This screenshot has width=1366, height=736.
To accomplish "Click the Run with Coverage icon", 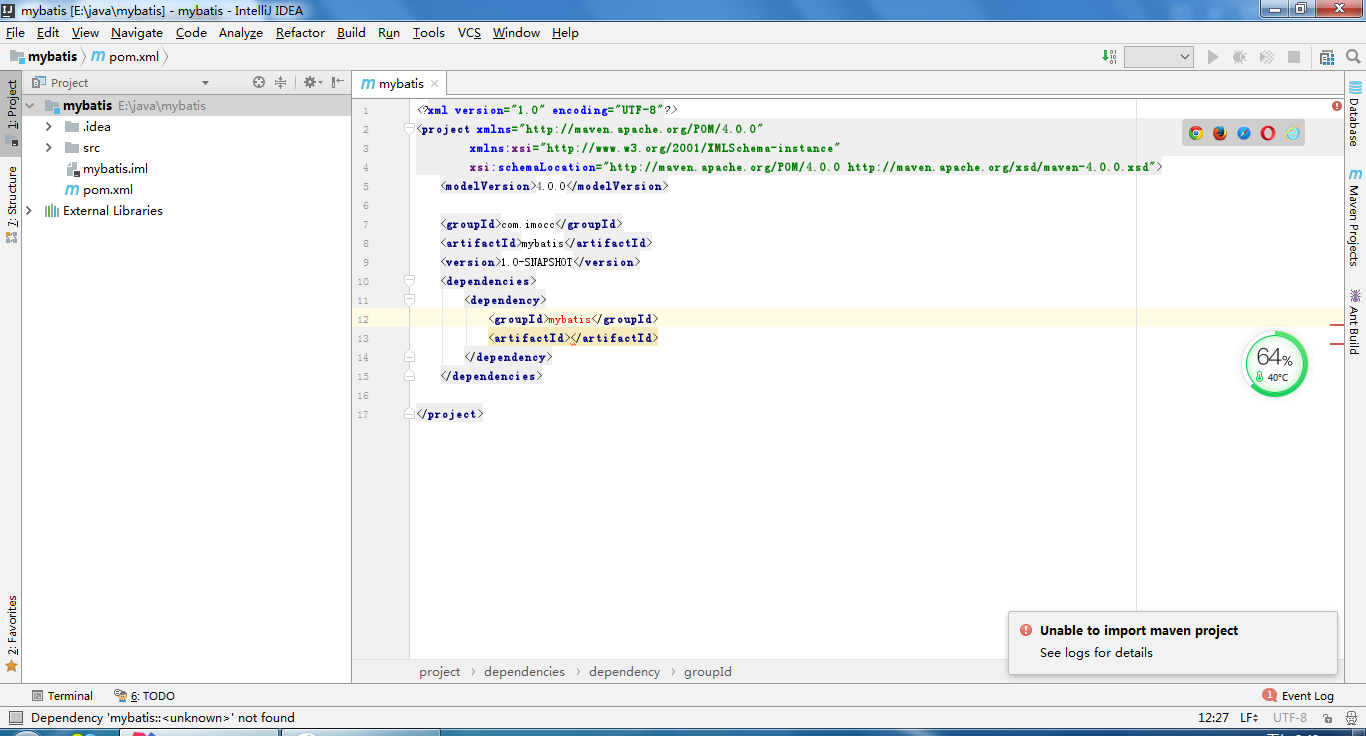I will (x=1267, y=57).
